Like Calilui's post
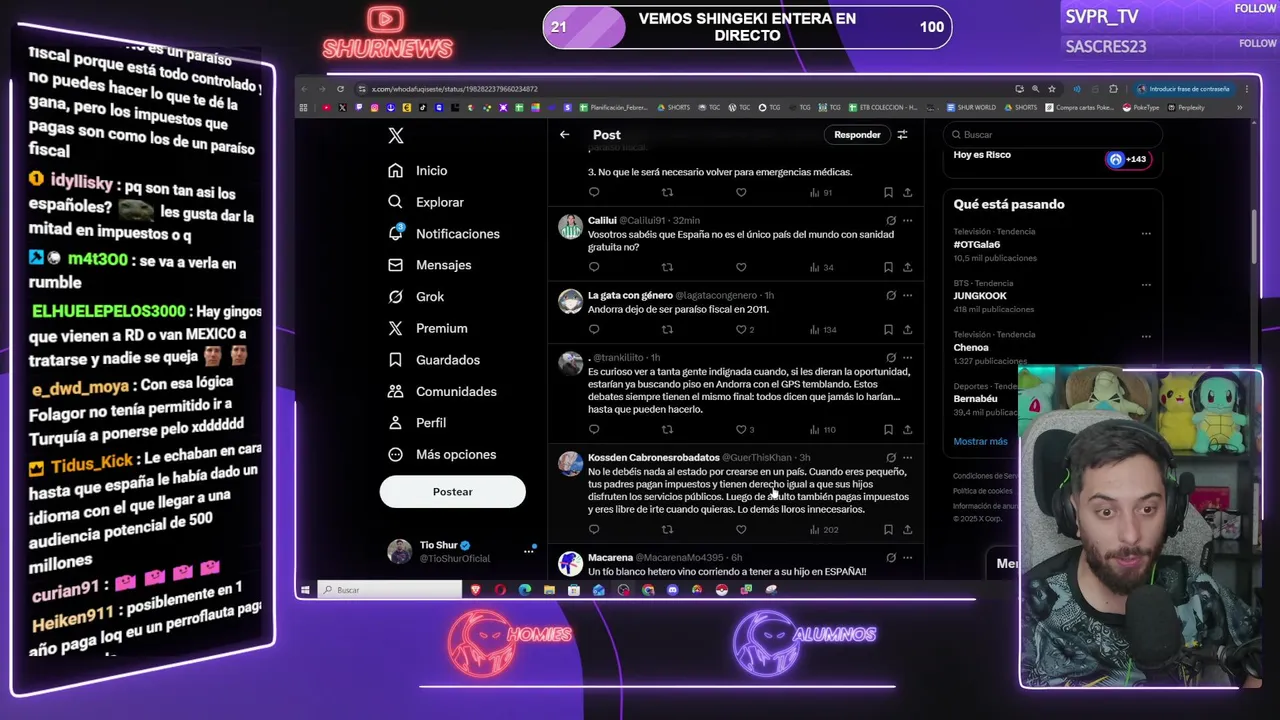This screenshot has height=720, width=1280. 741,267
